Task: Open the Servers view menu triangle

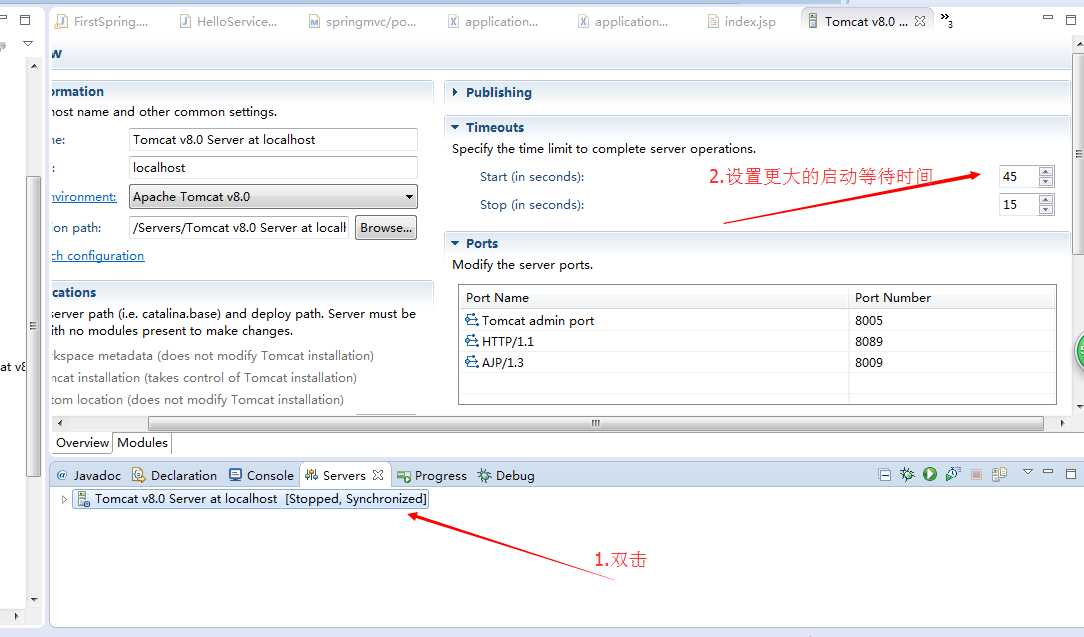Action: pos(1028,472)
